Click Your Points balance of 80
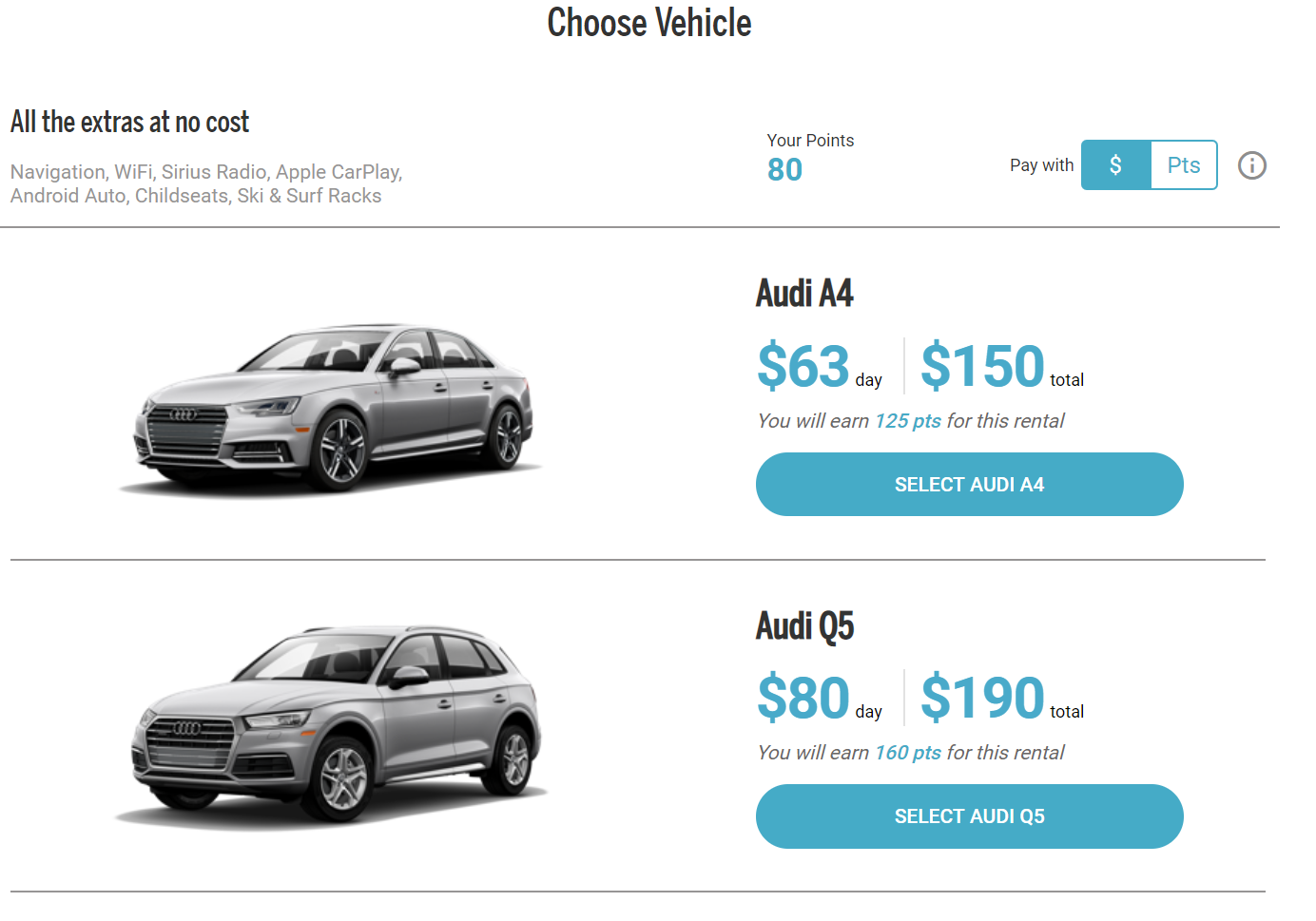The width and height of the screenshot is (1316, 921). (x=784, y=169)
